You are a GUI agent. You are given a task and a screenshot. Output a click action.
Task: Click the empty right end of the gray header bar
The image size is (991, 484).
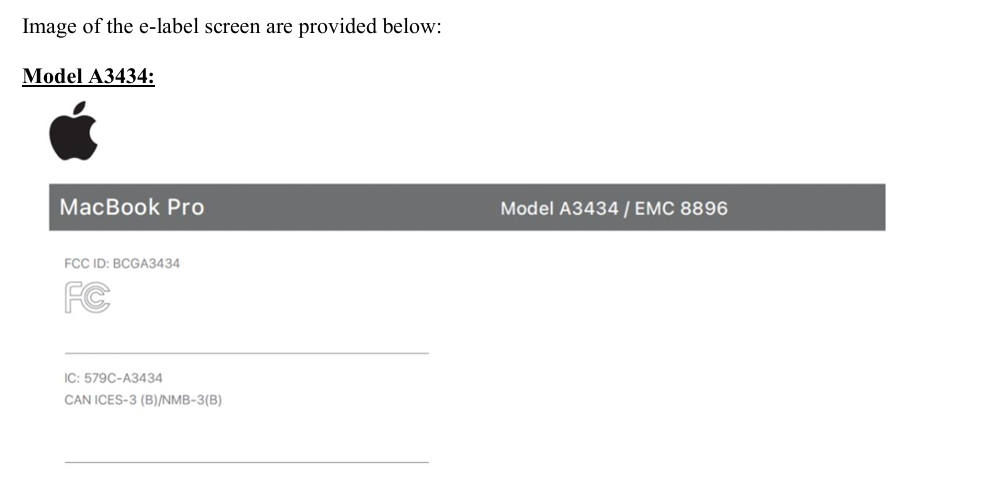pyautogui.click(x=830, y=207)
